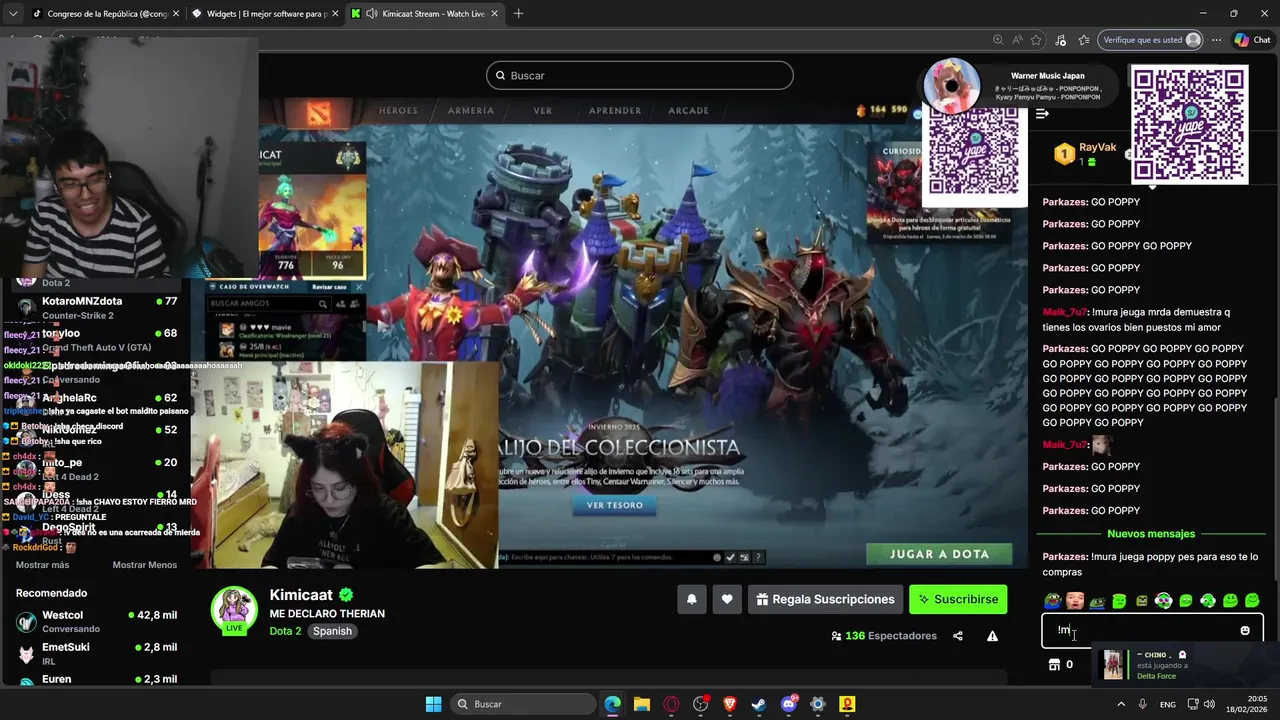Click the browser zoom magnifier icon
1280x720 pixels.
pos(998,40)
